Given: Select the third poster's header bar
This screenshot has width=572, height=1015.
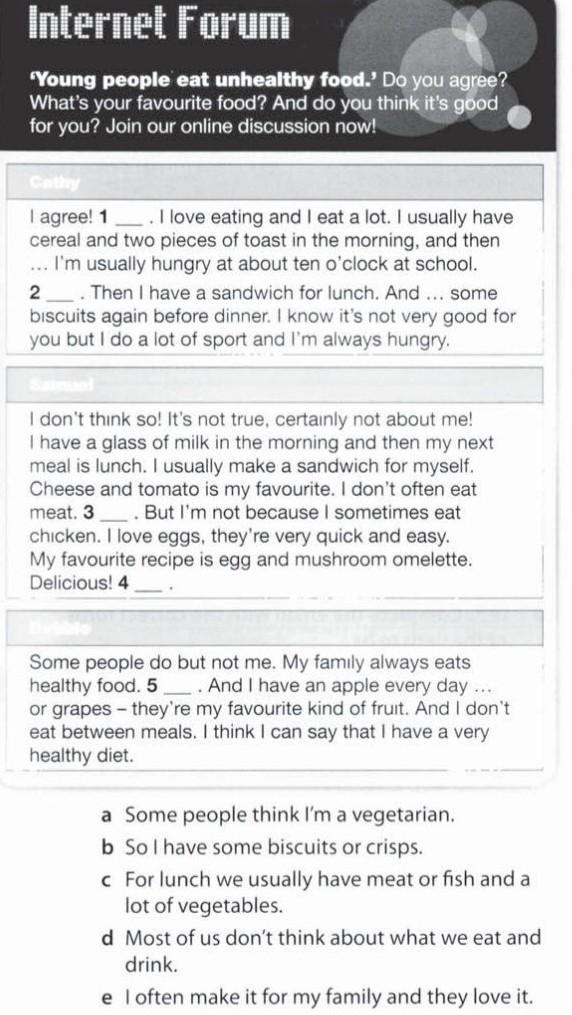Looking at the screenshot, I should click(274, 628).
